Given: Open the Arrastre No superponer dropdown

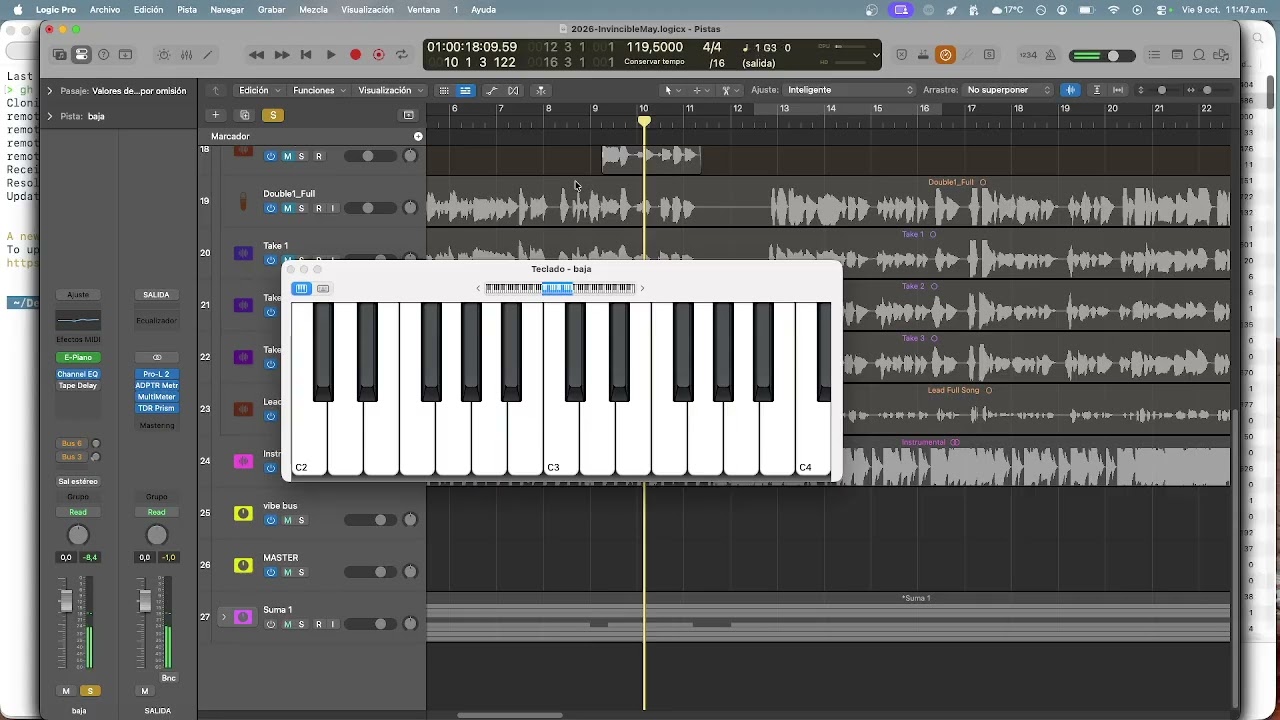Looking at the screenshot, I should coord(1010,90).
